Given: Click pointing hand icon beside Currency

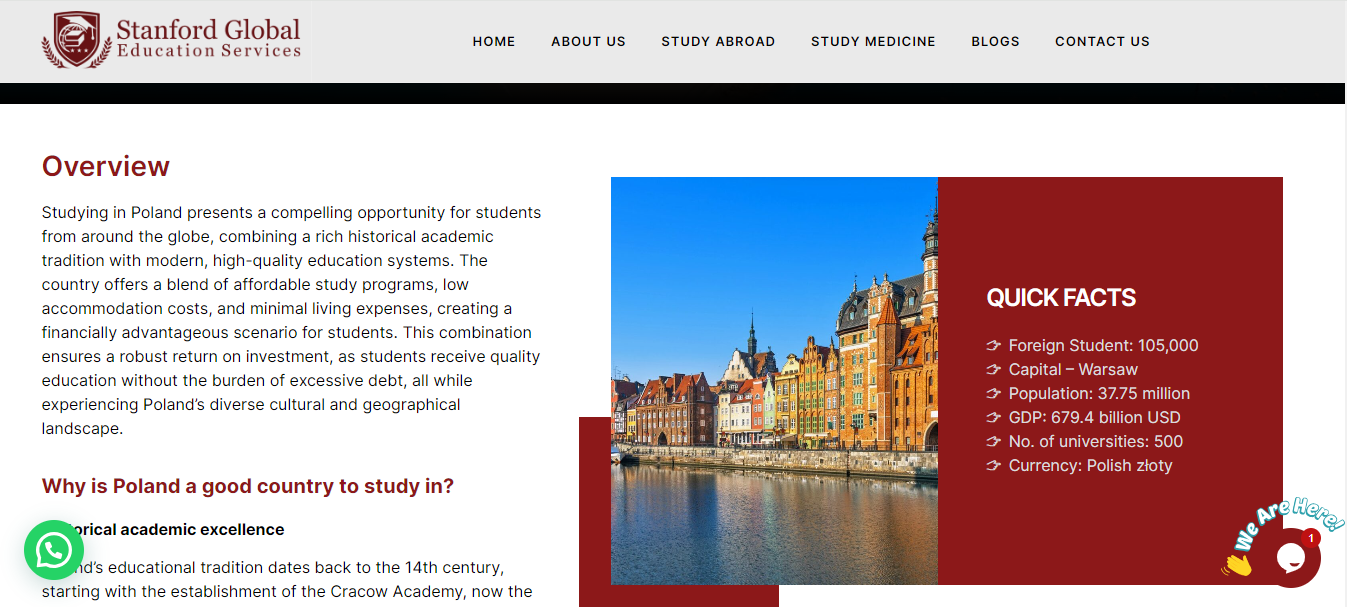Looking at the screenshot, I should click(993, 466).
